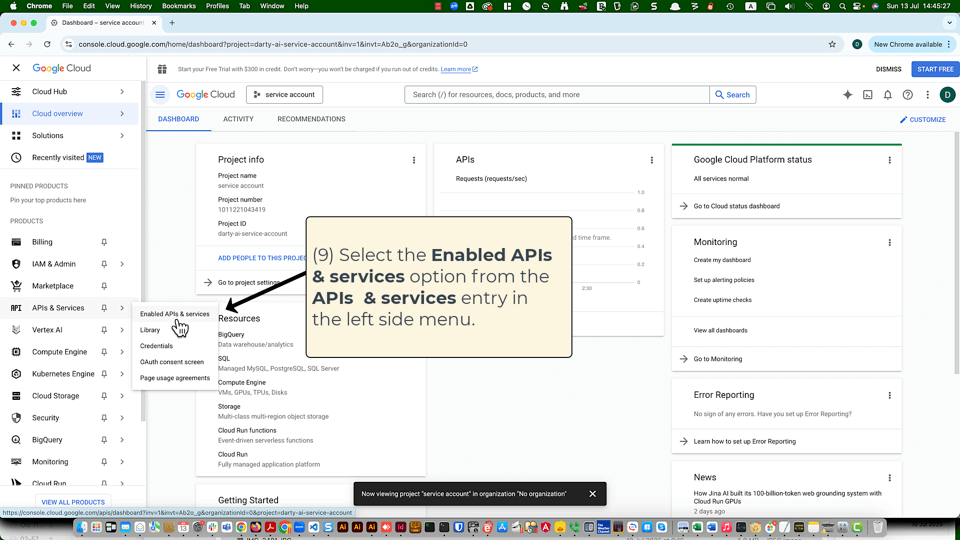Expand the Solutions submenu chevron
This screenshot has height=540, width=960.
tap(122, 136)
